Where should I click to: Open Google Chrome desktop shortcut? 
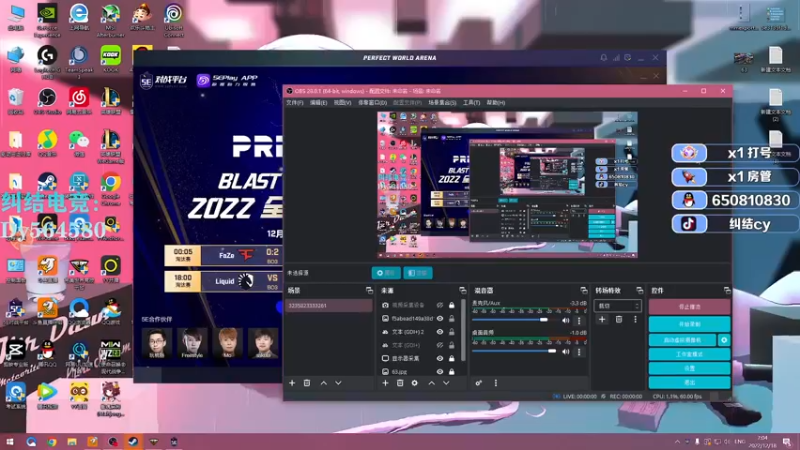point(110,188)
